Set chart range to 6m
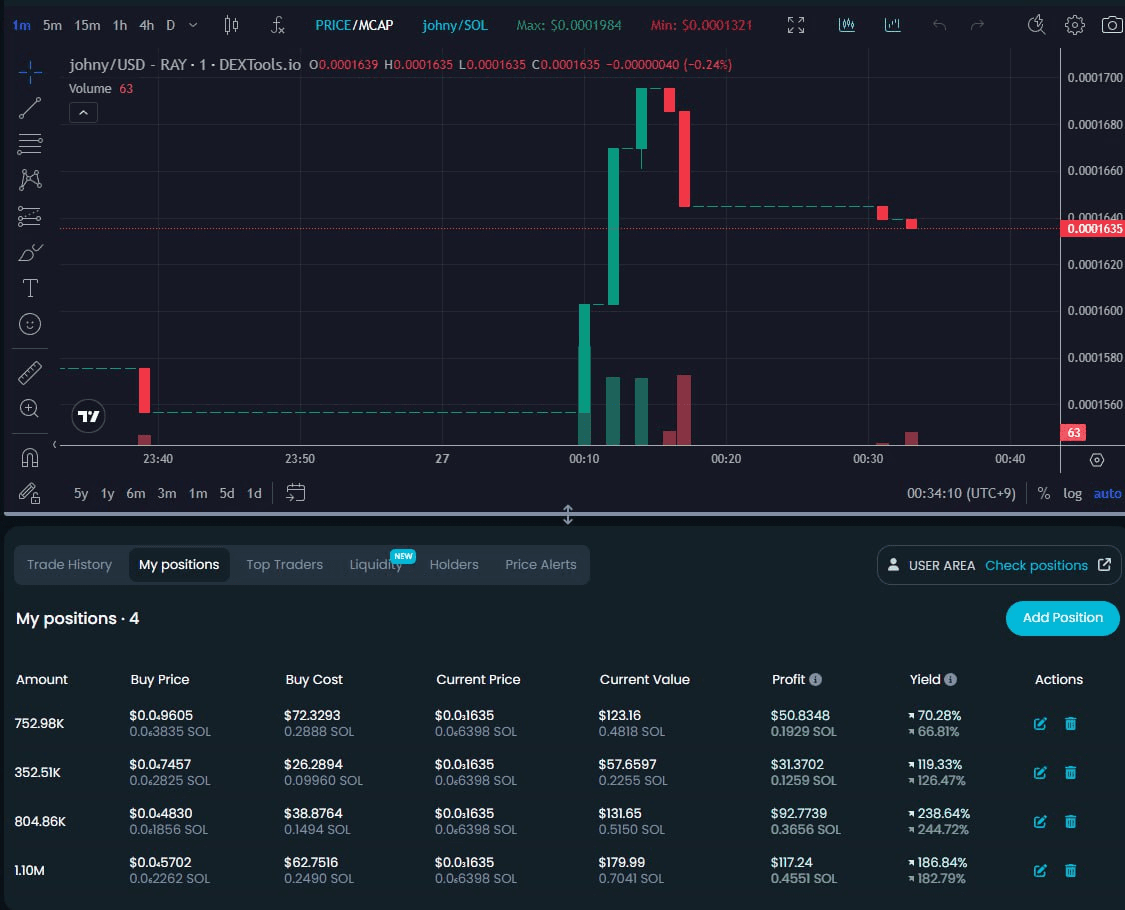This screenshot has width=1125, height=910. click(x=136, y=493)
